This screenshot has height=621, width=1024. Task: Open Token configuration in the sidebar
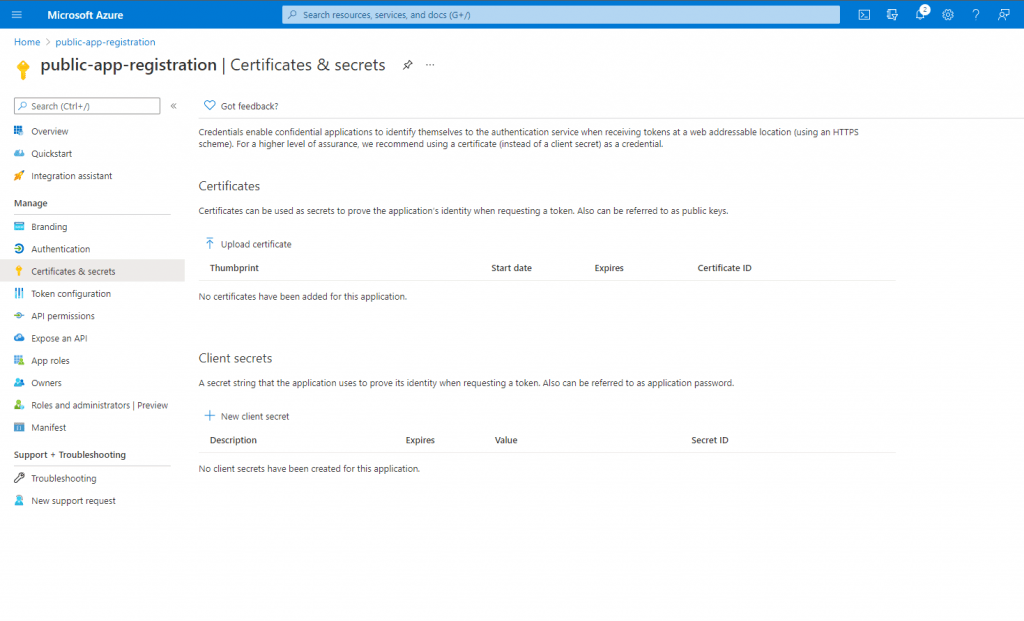(70, 294)
